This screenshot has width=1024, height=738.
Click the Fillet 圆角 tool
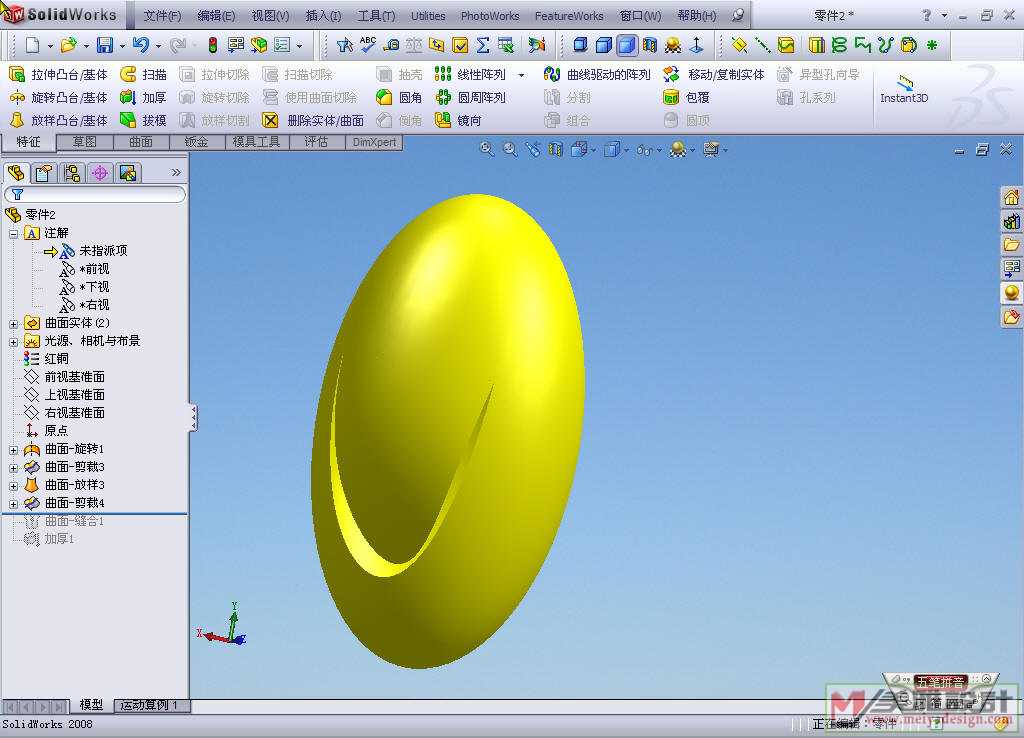coord(399,97)
